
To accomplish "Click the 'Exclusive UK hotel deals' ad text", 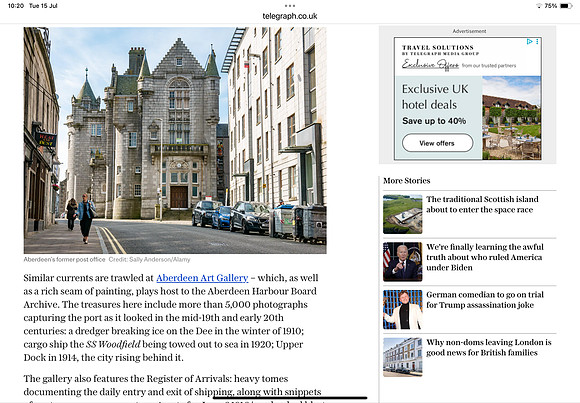I will pos(435,97).
